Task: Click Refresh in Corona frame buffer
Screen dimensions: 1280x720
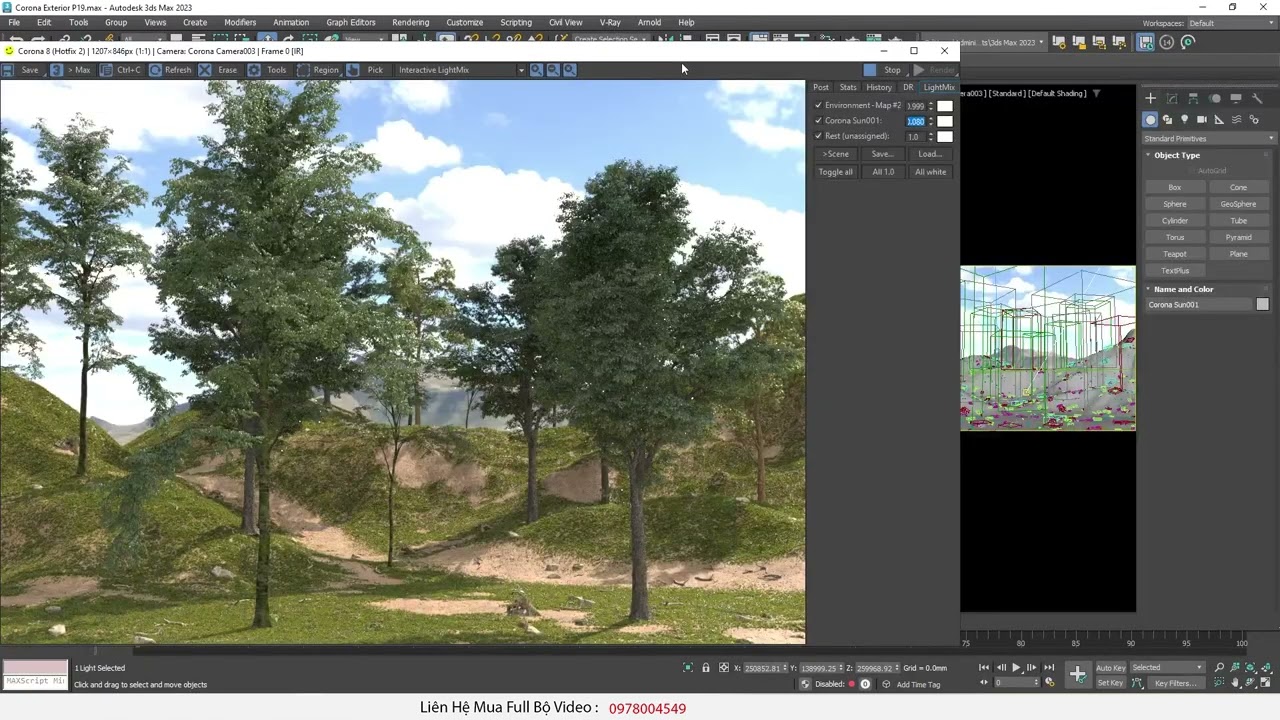Action: [x=170, y=70]
